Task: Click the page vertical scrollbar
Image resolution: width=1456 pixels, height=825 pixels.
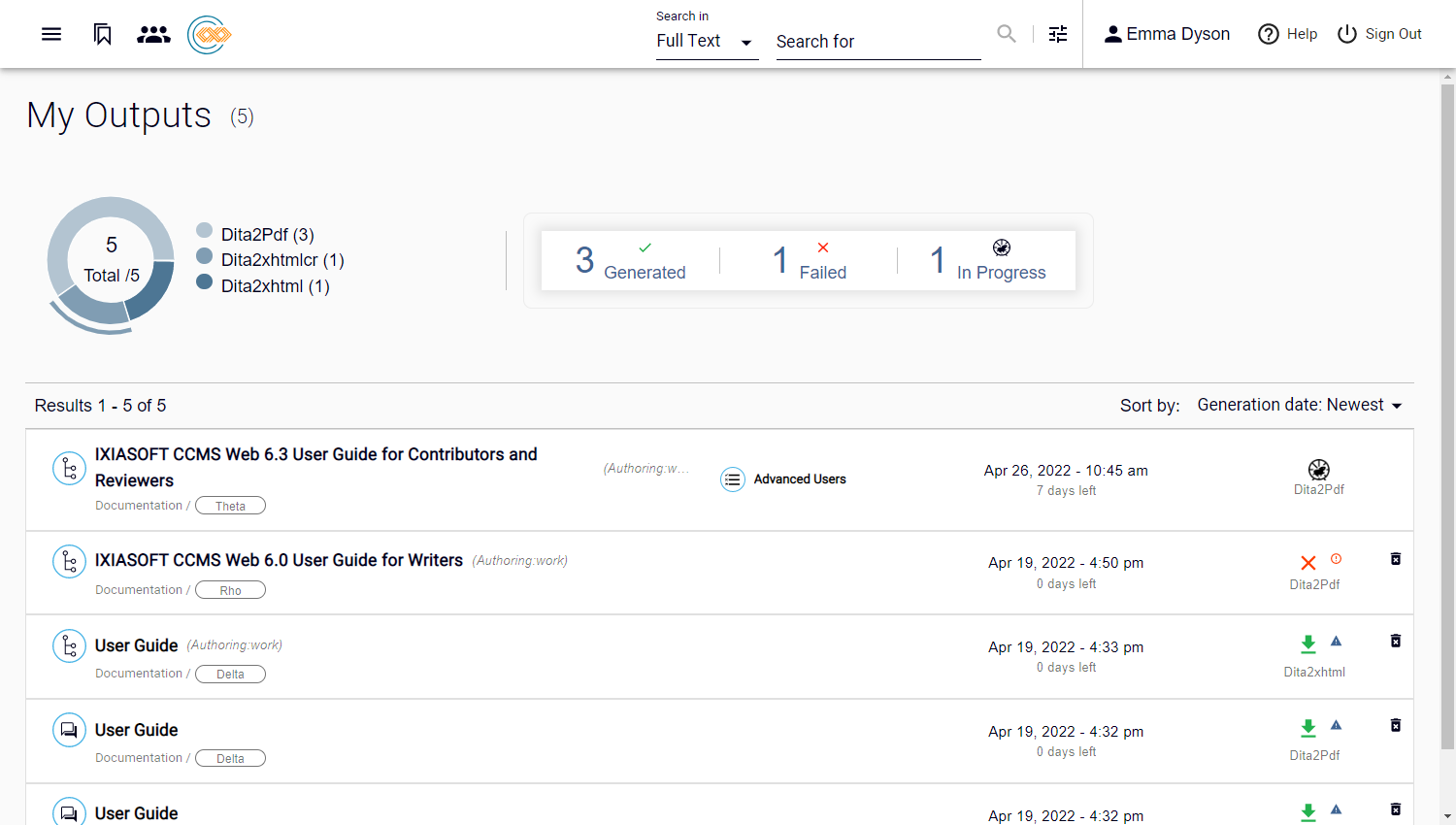Action: 1447,417
